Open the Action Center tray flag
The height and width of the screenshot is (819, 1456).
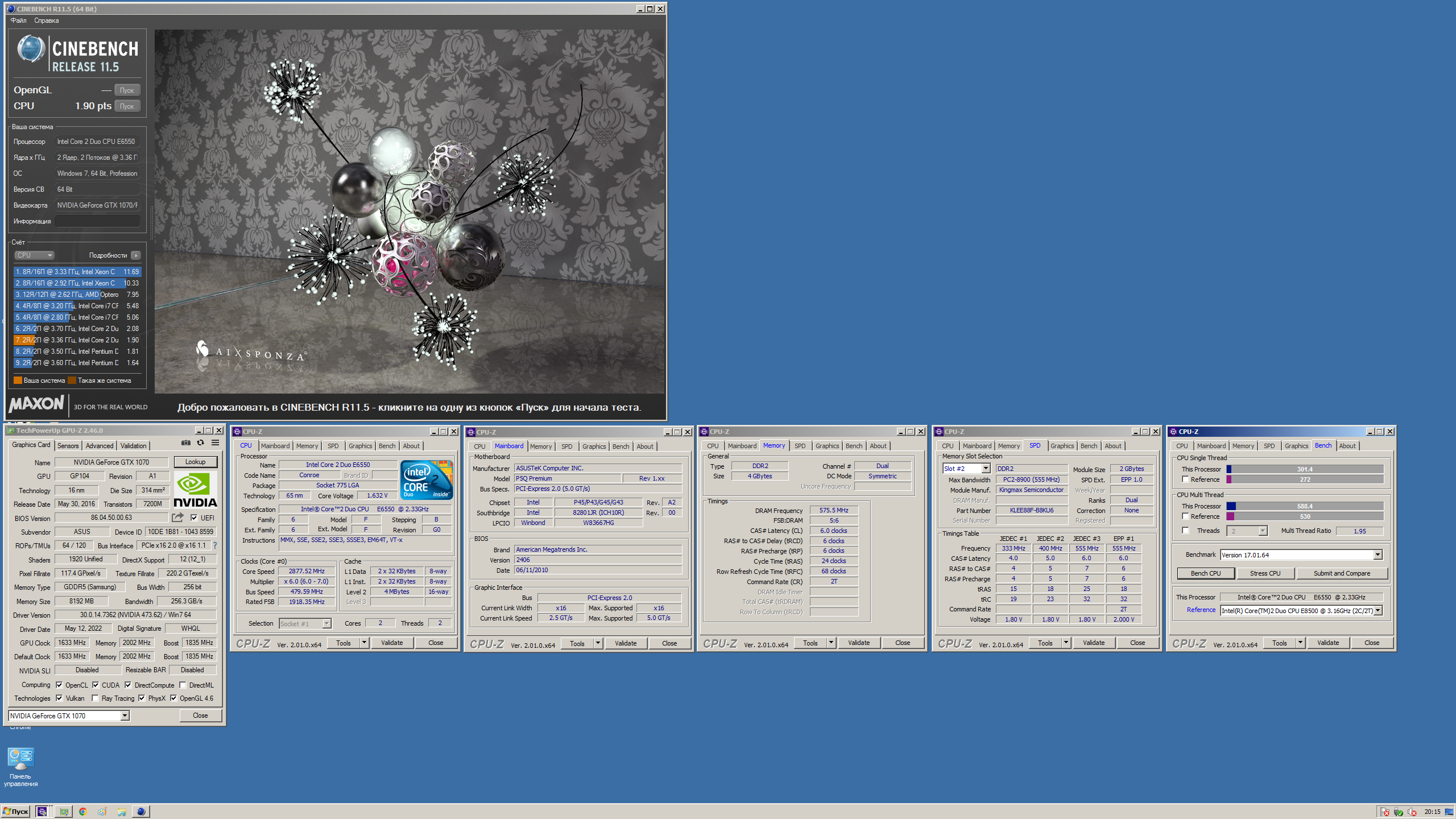tap(1384, 812)
